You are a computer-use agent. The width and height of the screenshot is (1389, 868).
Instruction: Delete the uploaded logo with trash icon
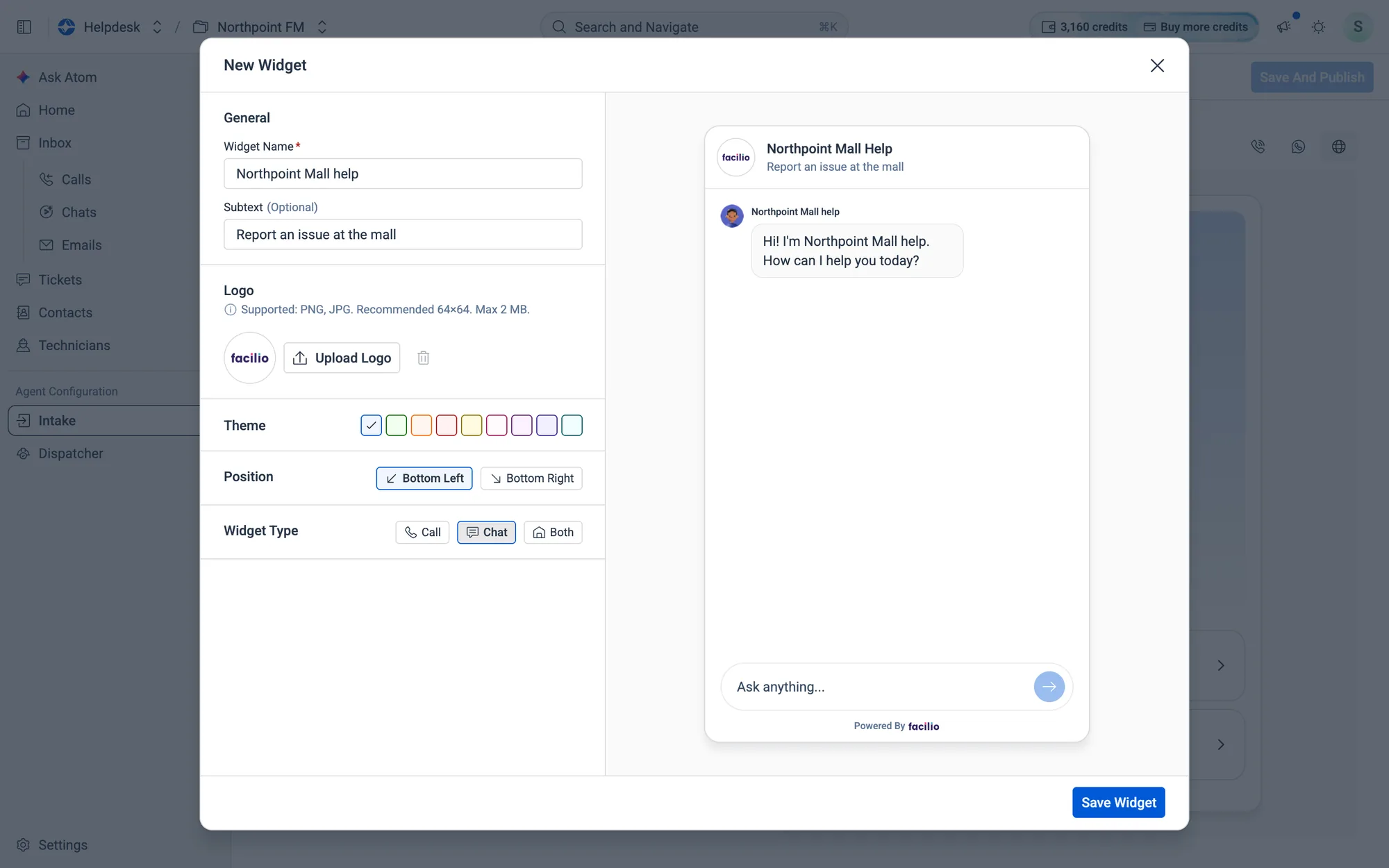pos(423,358)
